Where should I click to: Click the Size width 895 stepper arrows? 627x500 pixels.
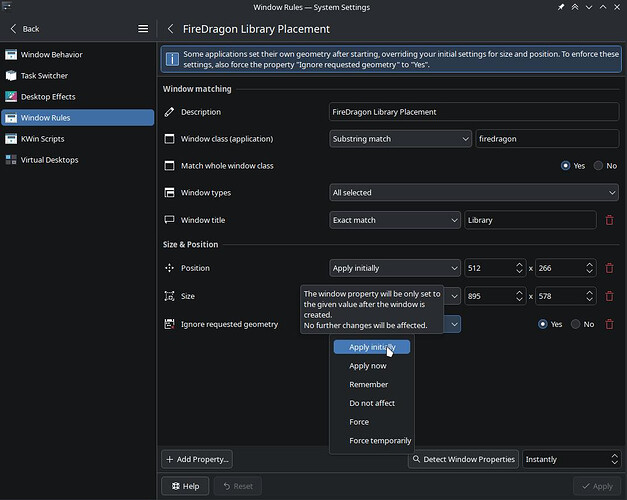tap(519, 296)
